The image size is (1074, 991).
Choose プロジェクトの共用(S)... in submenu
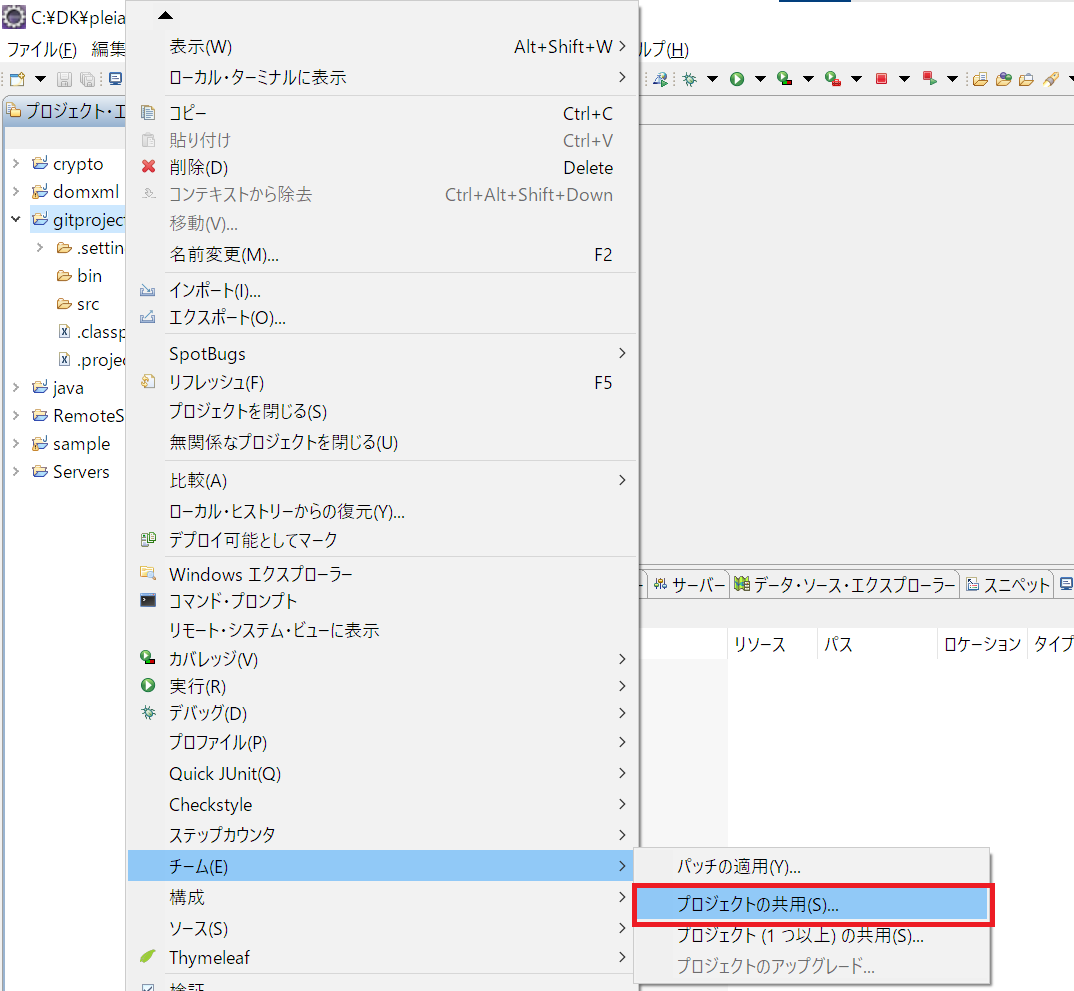(x=812, y=904)
